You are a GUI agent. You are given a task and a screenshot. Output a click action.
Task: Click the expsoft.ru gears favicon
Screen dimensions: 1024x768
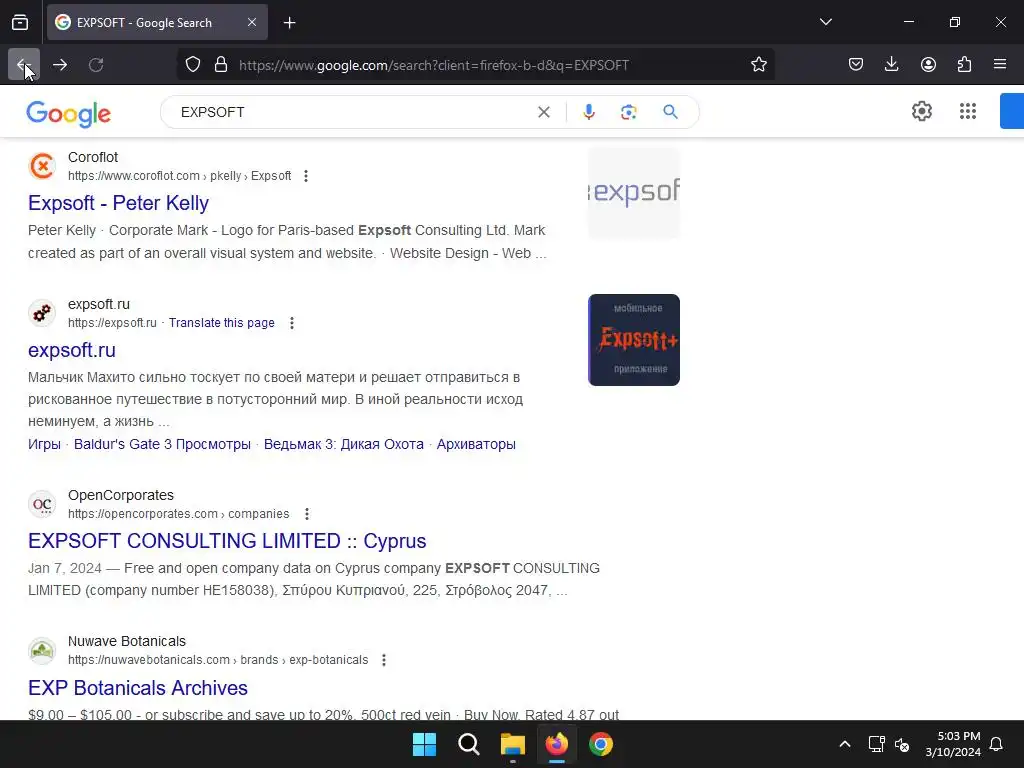click(x=42, y=313)
